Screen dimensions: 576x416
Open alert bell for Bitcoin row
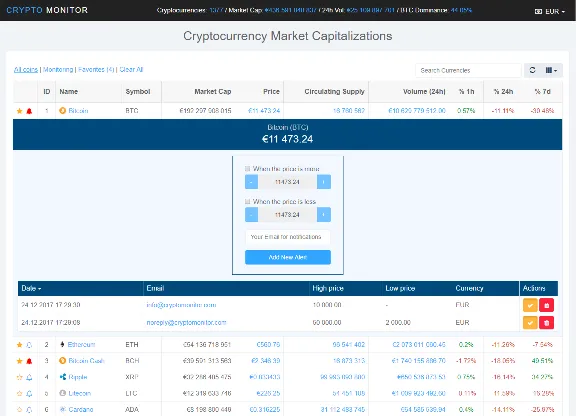[29, 111]
